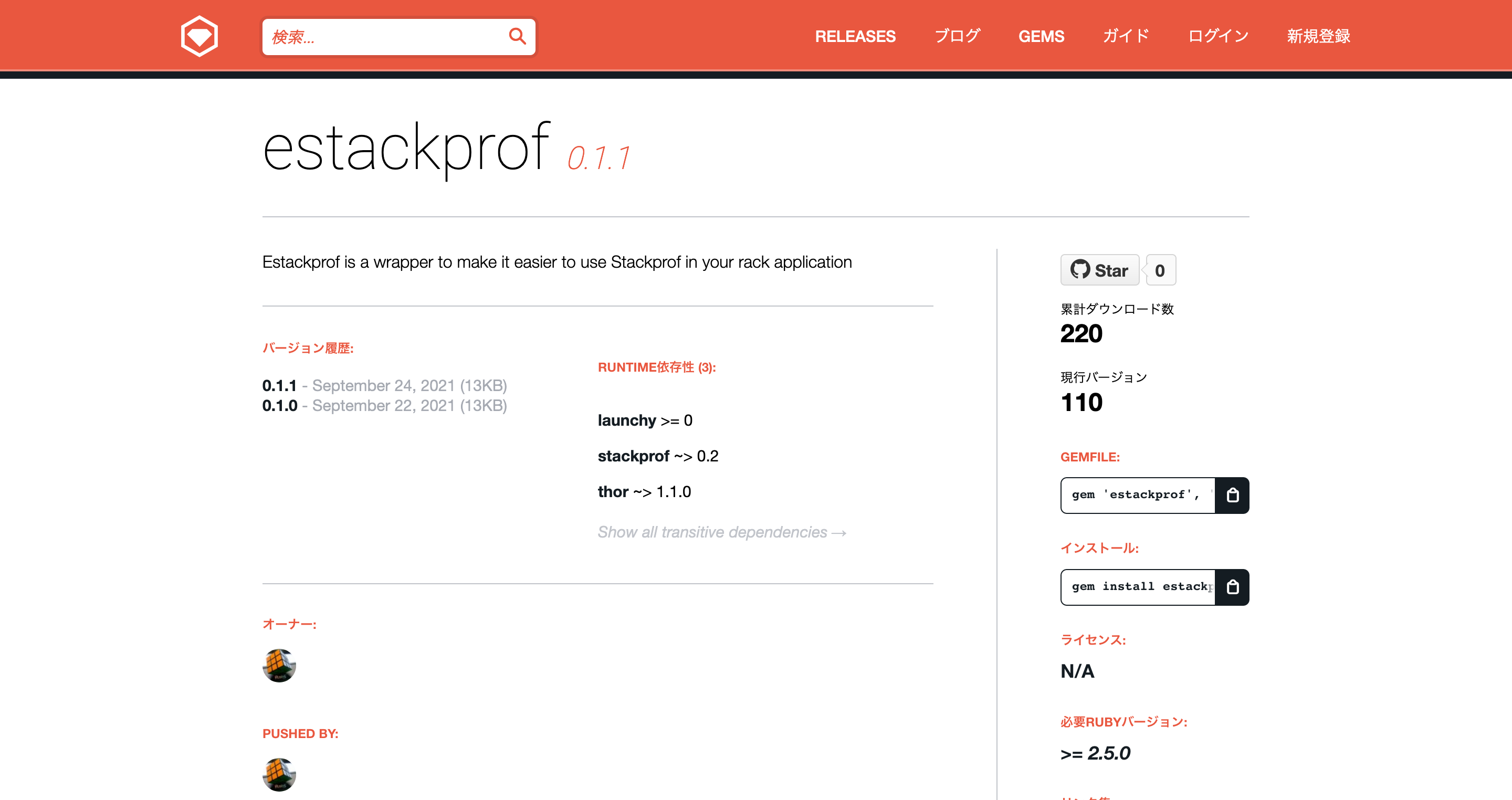
Task: Copy the Gemfile snippet using the clipboard icon
Action: coord(1232,495)
